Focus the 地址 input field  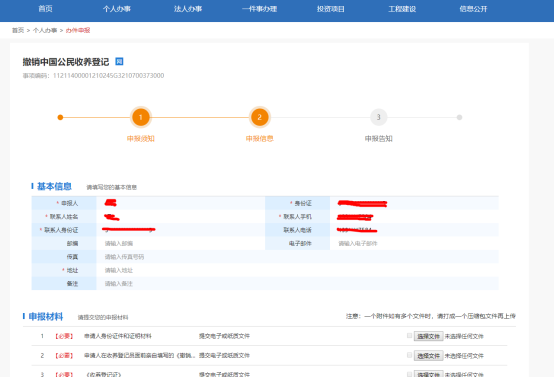pos(297,270)
